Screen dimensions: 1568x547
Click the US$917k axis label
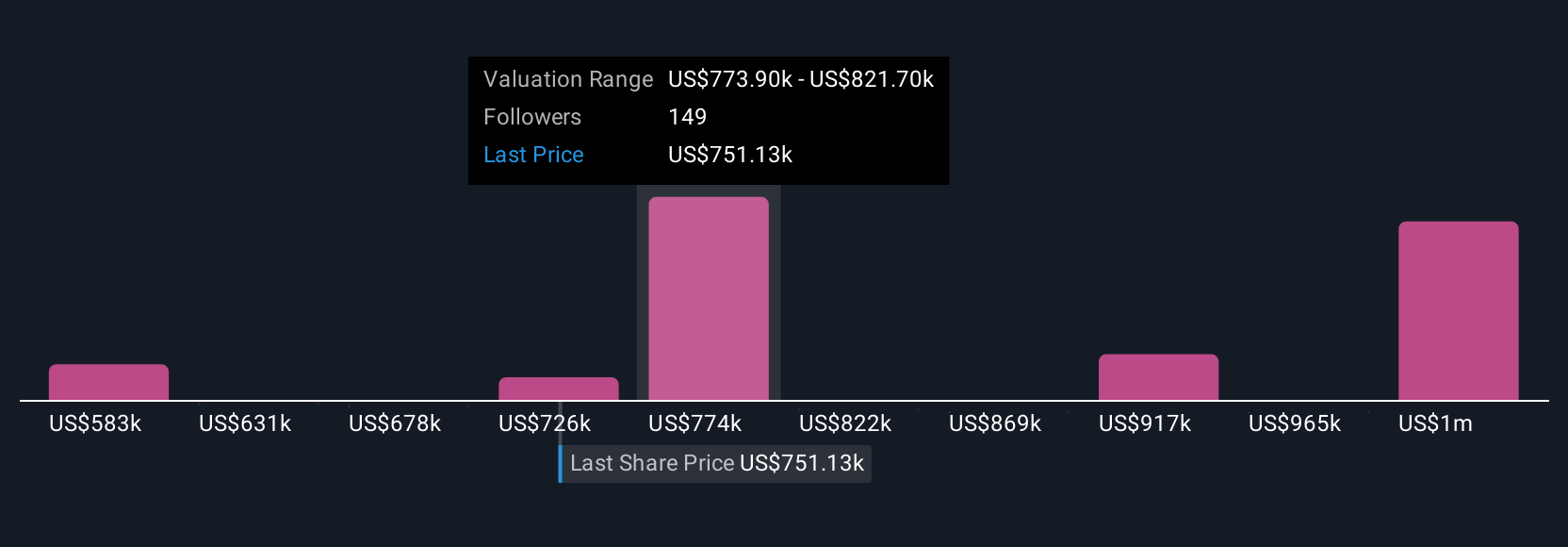(1145, 423)
